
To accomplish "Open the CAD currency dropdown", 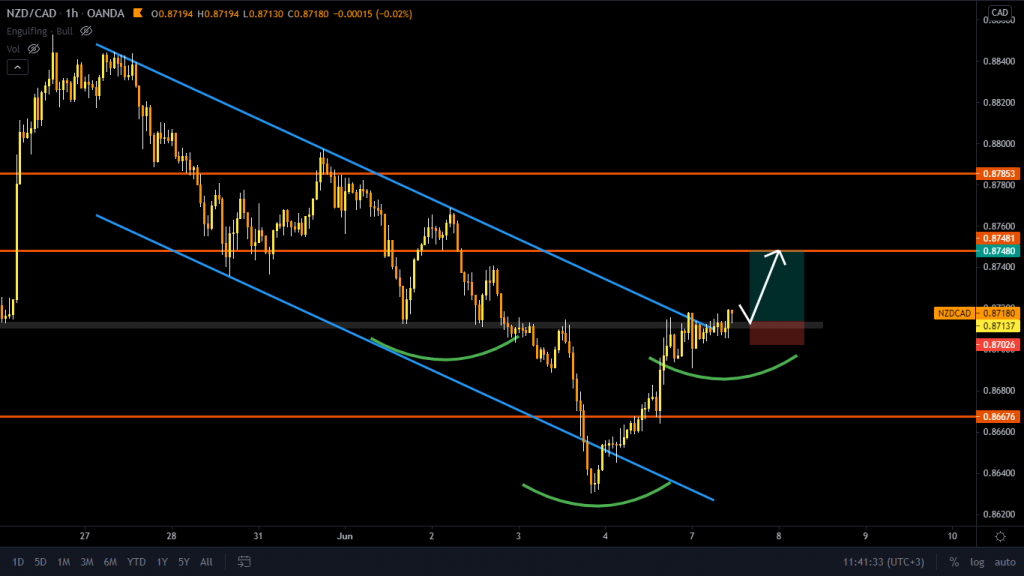I will (998, 13).
